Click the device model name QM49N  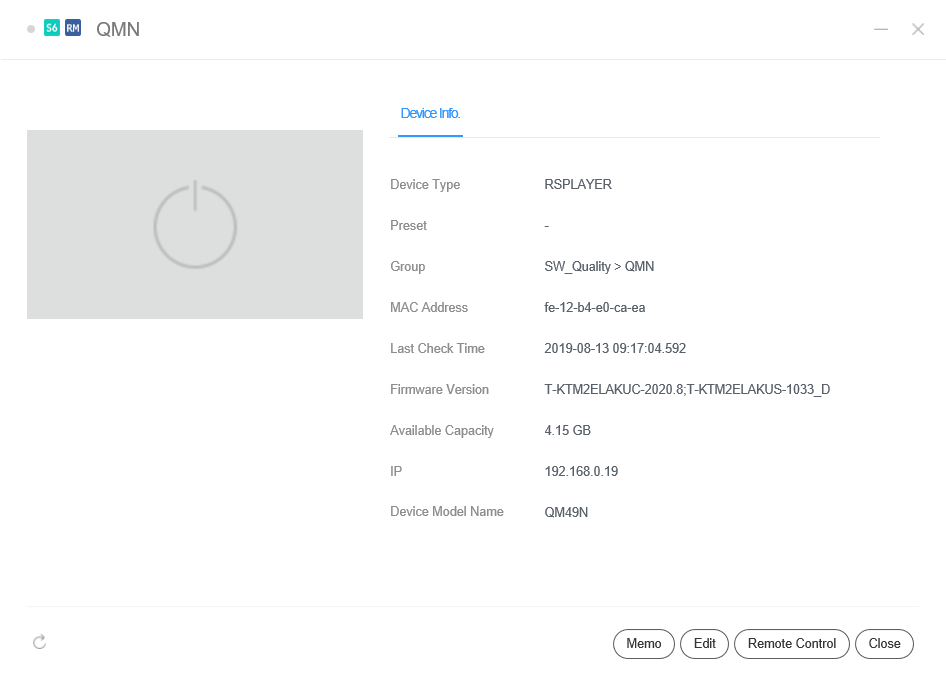pyautogui.click(x=566, y=512)
